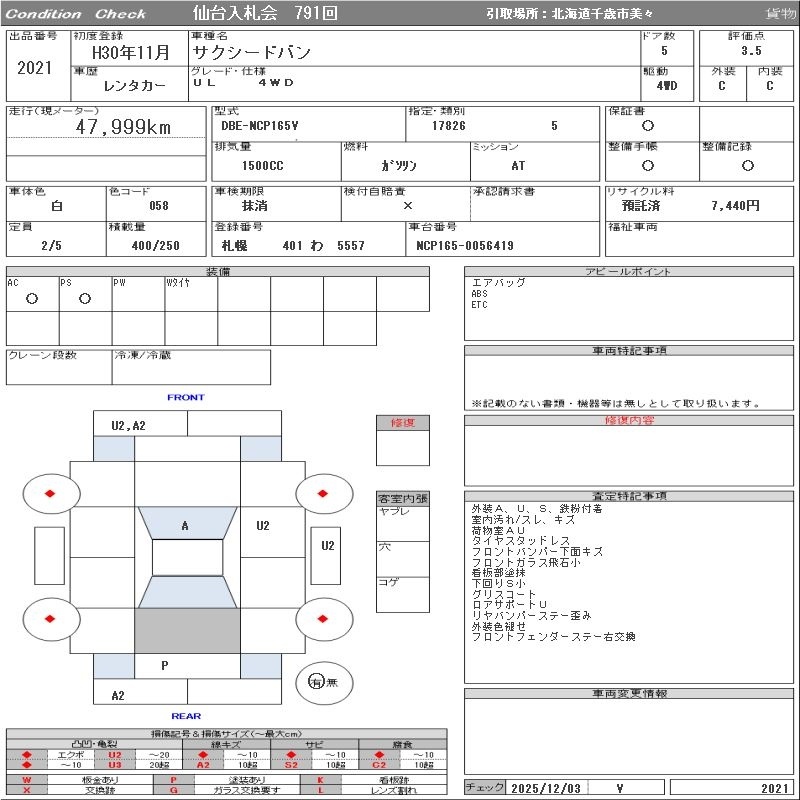Image resolution: width=800 pixels, height=800 pixels.
Task: Click the 'U2,A2' front bumper damage mark
Action: pos(128,425)
